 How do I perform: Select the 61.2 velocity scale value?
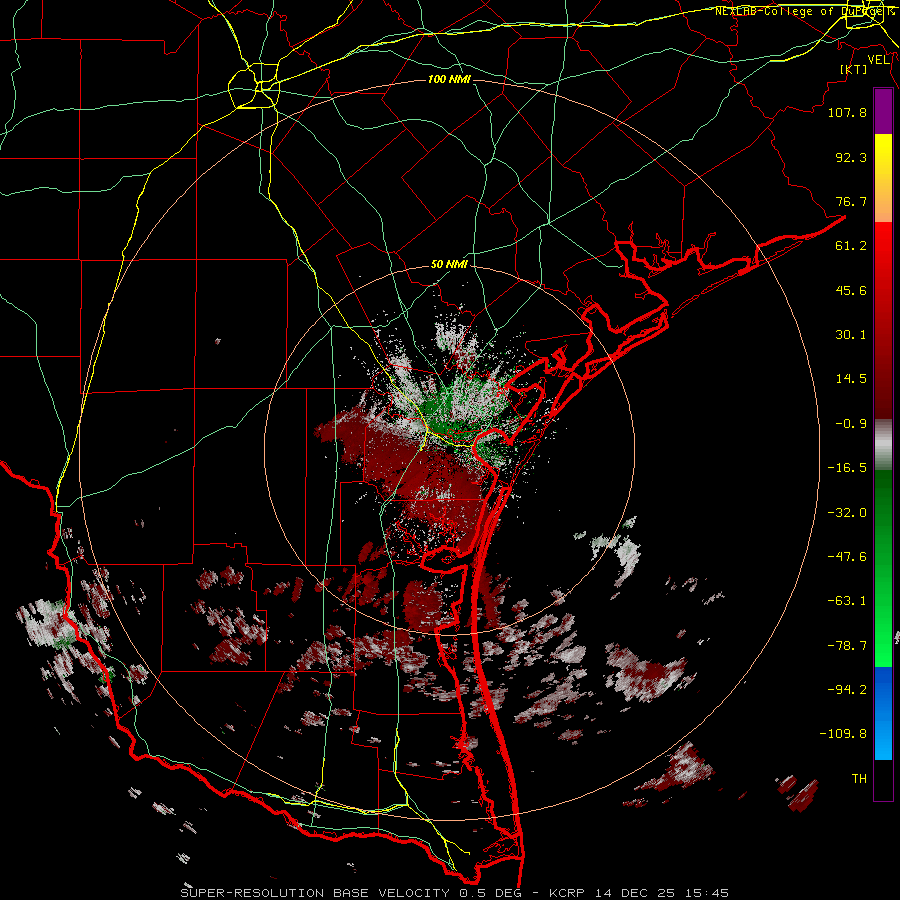pos(851,246)
